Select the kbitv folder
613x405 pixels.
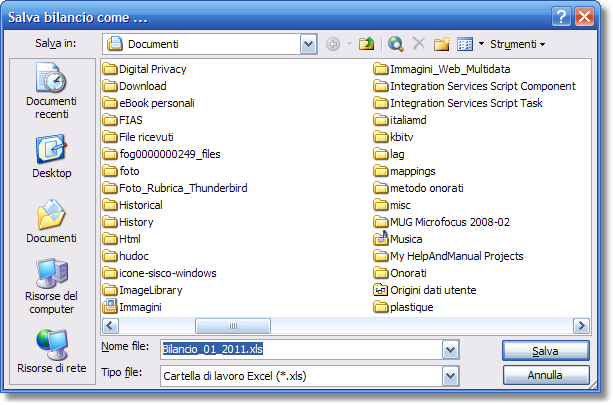pos(393,137)
